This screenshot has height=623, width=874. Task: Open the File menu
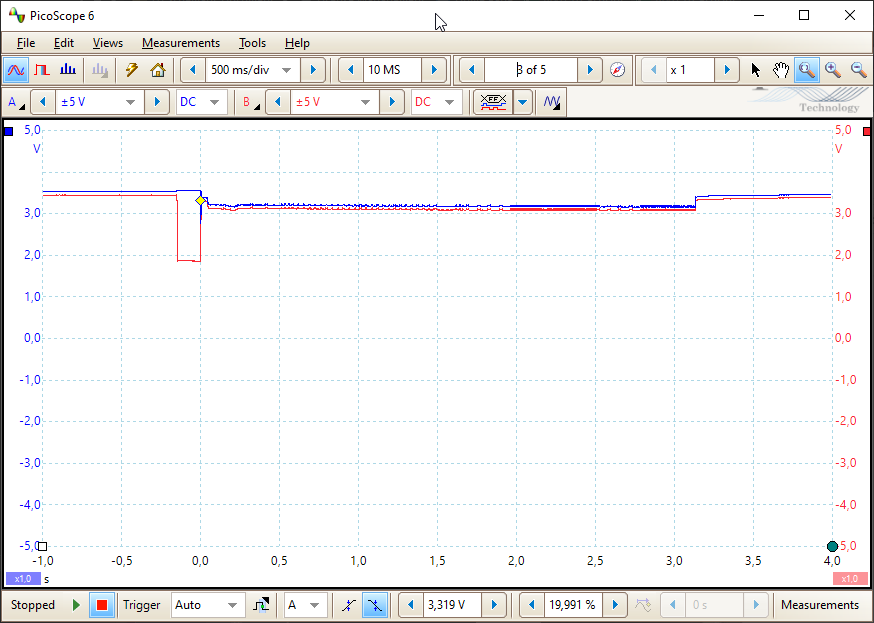point(26,43)
